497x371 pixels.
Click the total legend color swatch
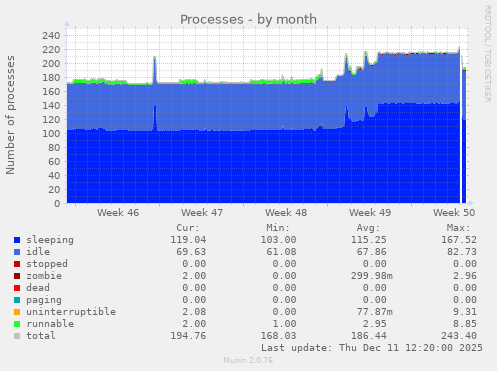tap(17, 336)
